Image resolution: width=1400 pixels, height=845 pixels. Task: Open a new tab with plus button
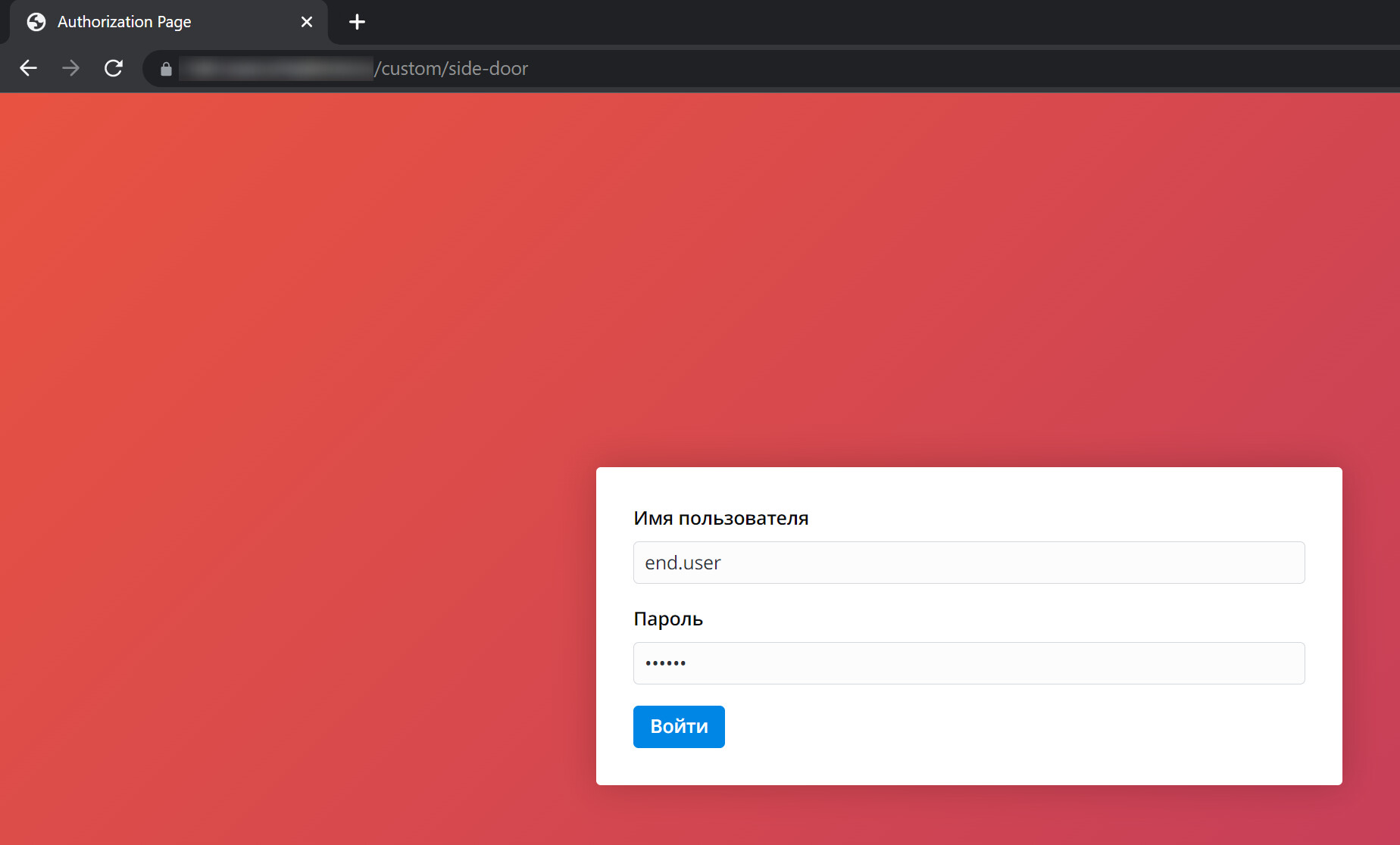[357, 22]
